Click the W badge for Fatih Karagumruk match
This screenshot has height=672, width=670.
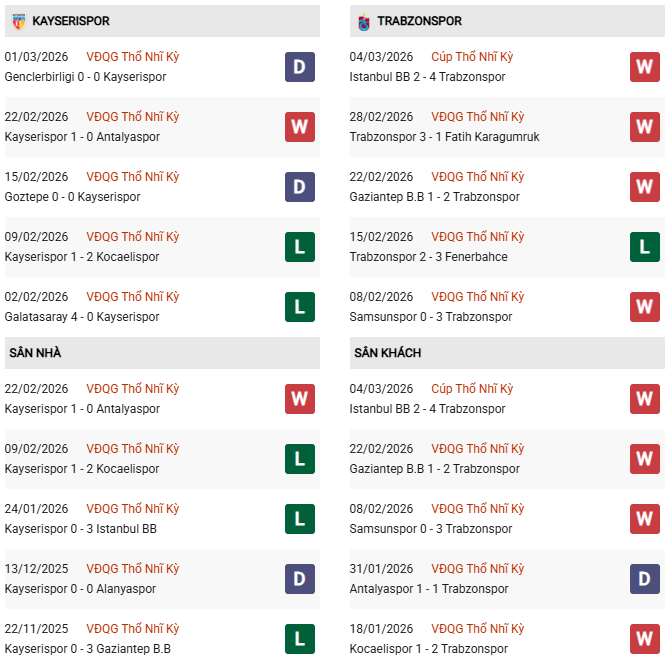pyautogui.click(x=644, y=127)
